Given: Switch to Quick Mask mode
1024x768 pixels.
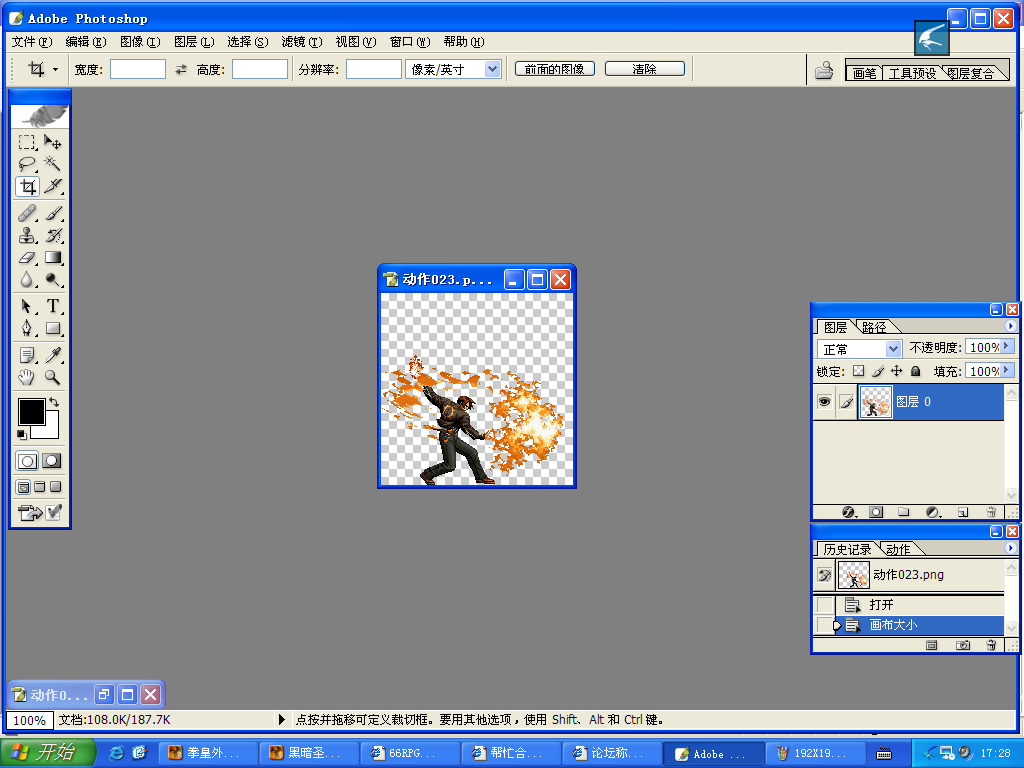Looking at the screenshot, I should pos(52,461).
